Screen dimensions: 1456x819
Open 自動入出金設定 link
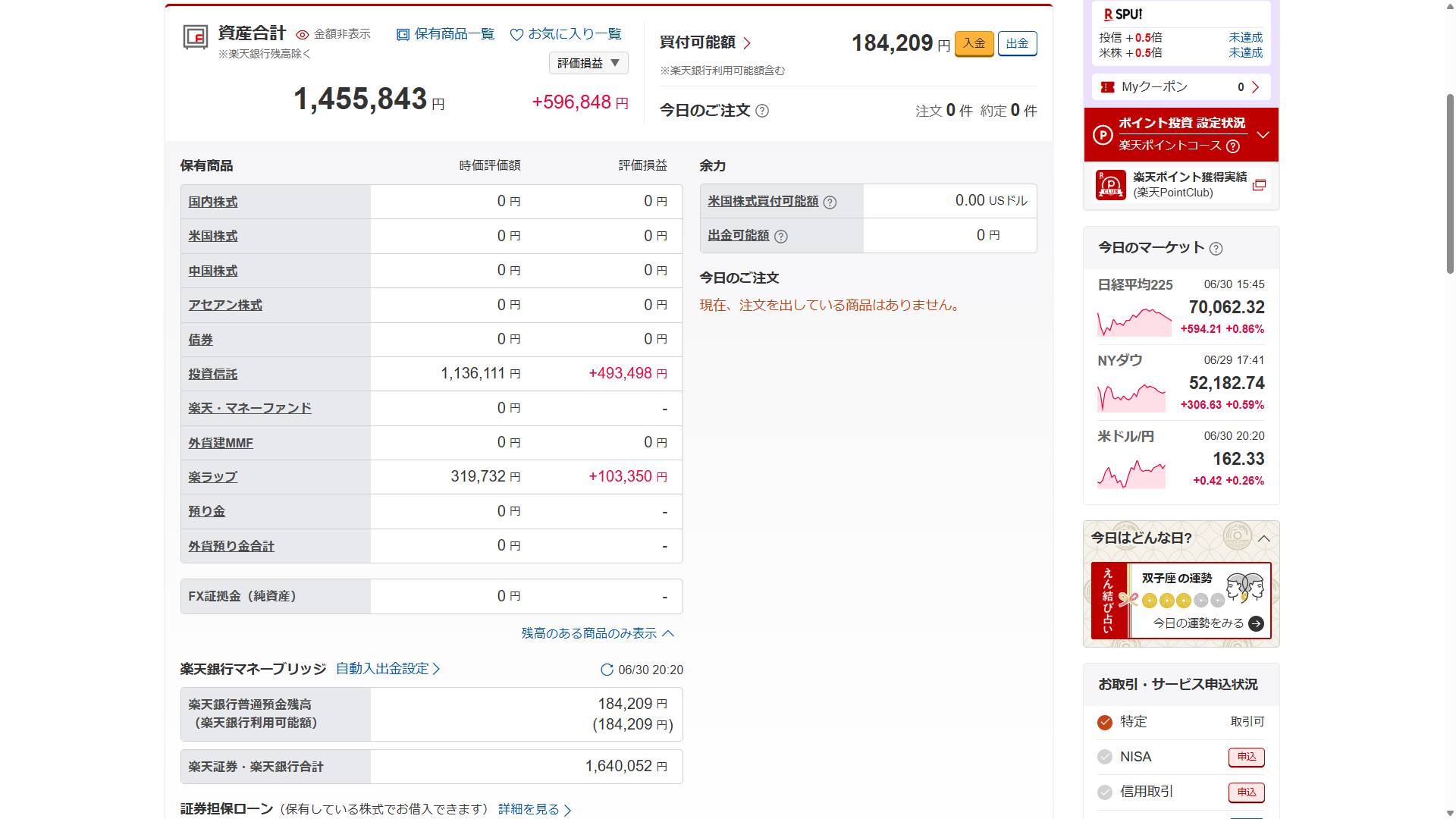[x=388, y=669]
